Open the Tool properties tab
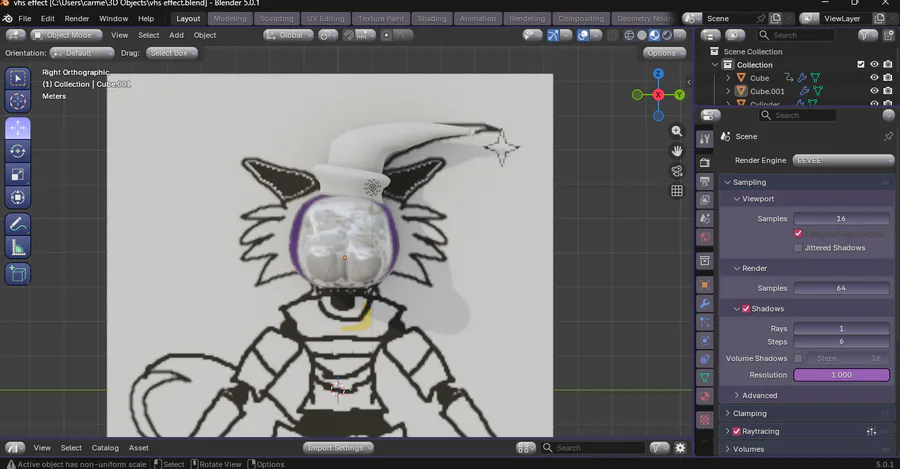The image size is (900, 469). (x=705, y=138)
